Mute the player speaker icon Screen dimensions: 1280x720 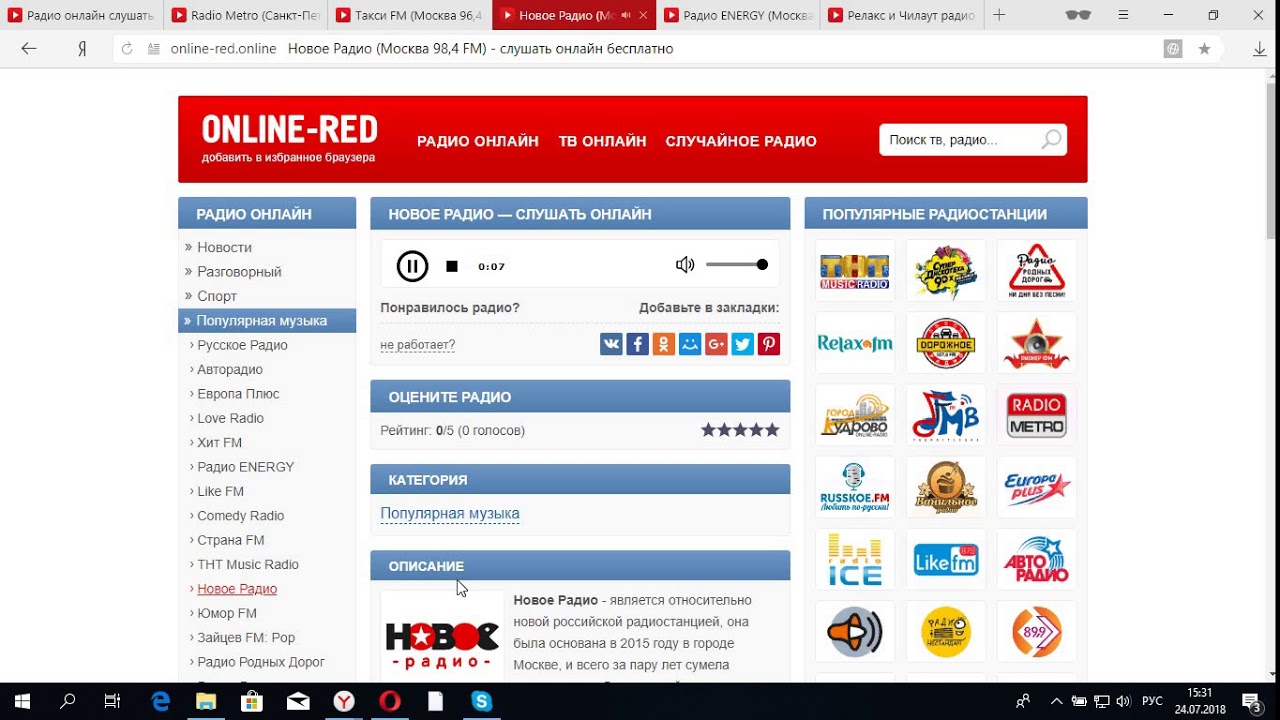point(685,265)
